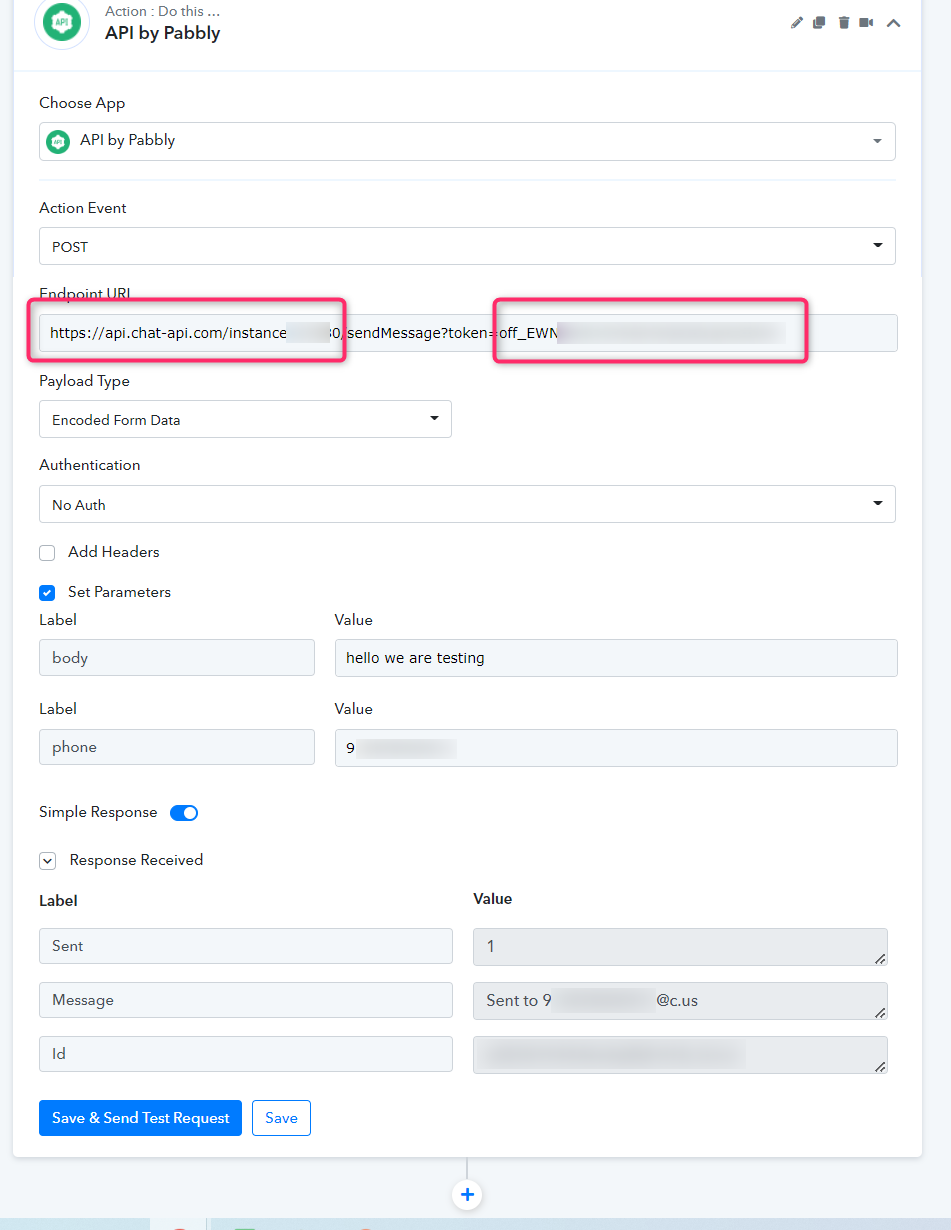Viewport: 951px width, 1230px height.
Task: Uncheck the Set Parameters checkbox
Action: point(47,593)
